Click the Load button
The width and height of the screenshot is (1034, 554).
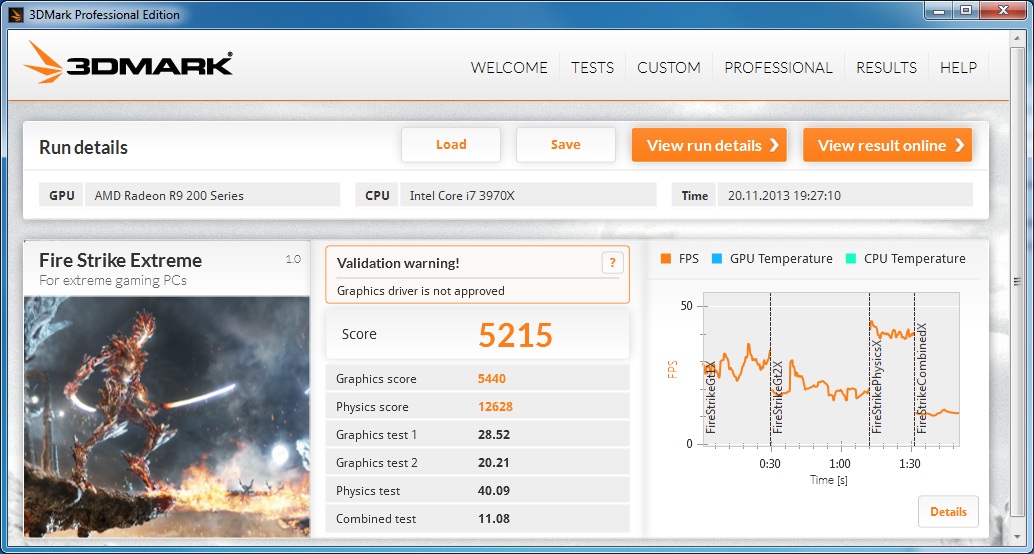click(x=451, y=145)
